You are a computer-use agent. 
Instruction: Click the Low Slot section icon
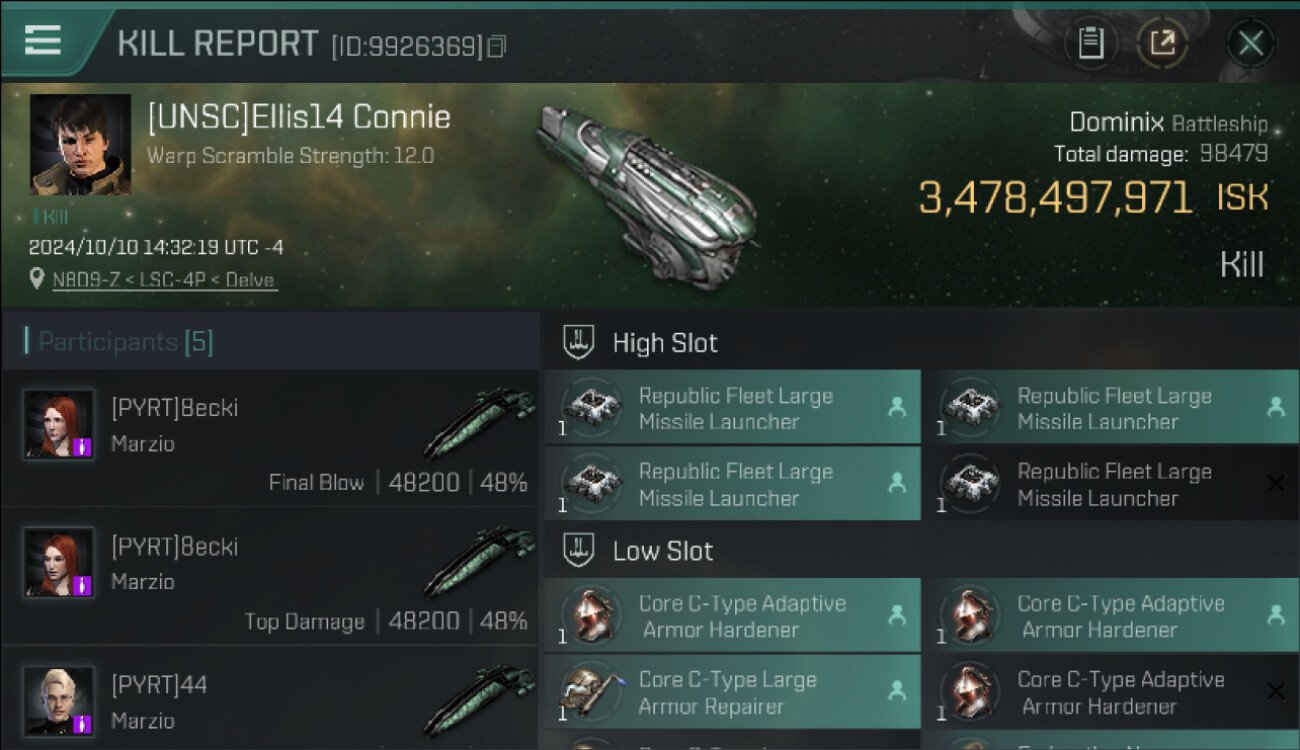[580, 550]
